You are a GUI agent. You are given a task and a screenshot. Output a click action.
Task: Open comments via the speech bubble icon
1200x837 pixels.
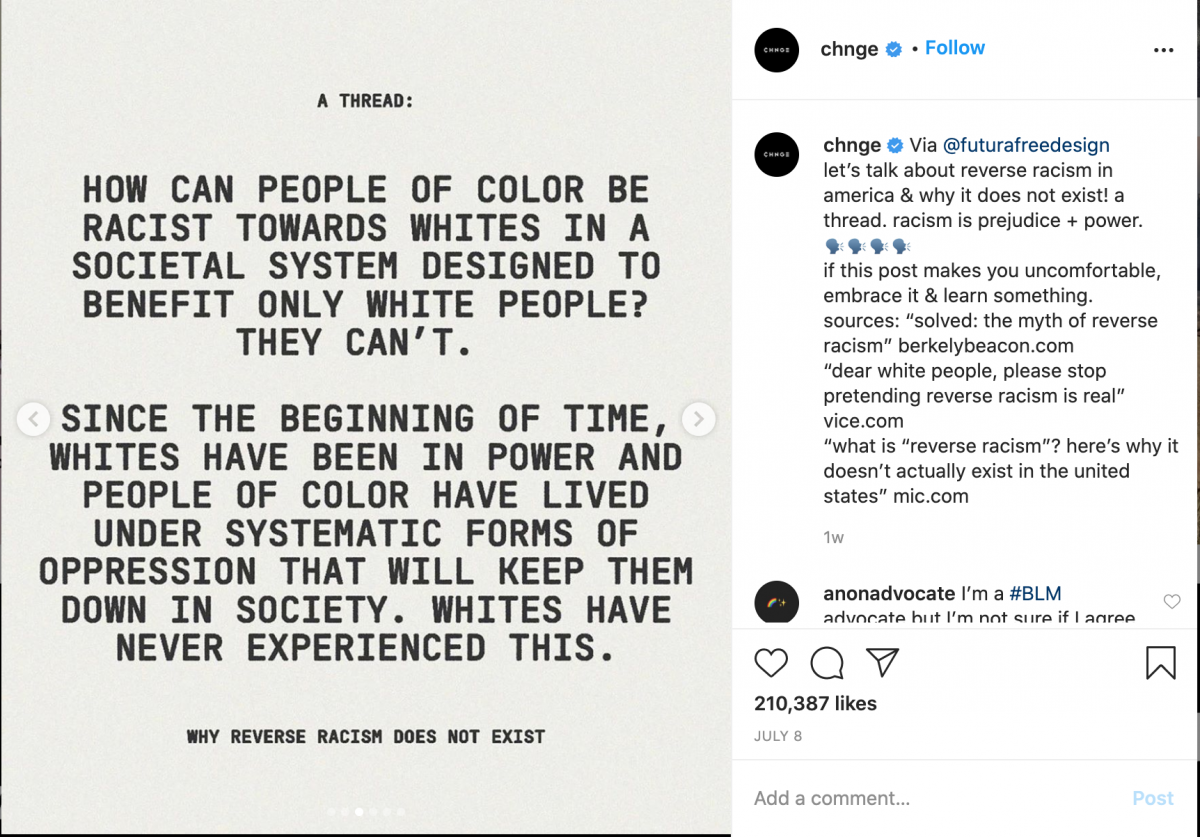tap(827, 662)
